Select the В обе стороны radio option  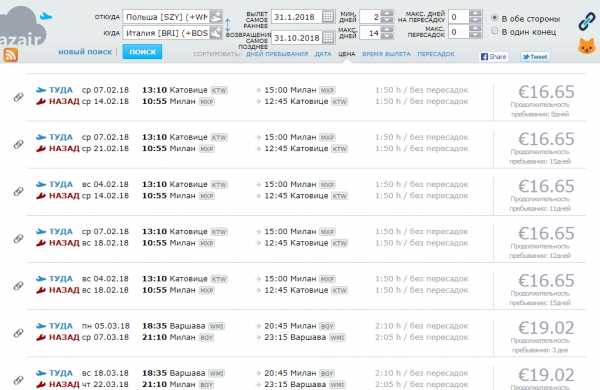pos(495,18)
